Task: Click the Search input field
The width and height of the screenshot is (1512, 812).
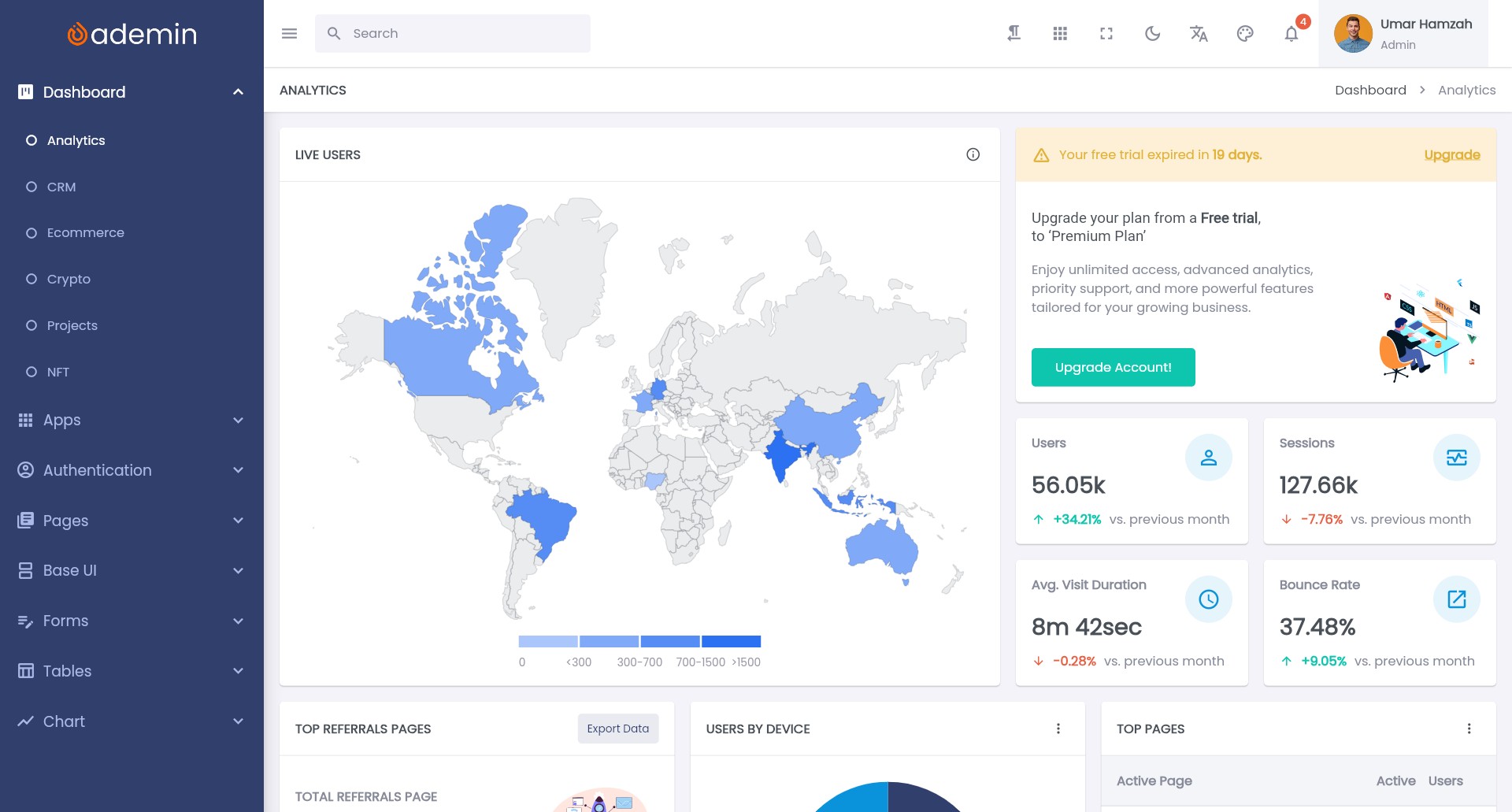Action: pos(465,34)
